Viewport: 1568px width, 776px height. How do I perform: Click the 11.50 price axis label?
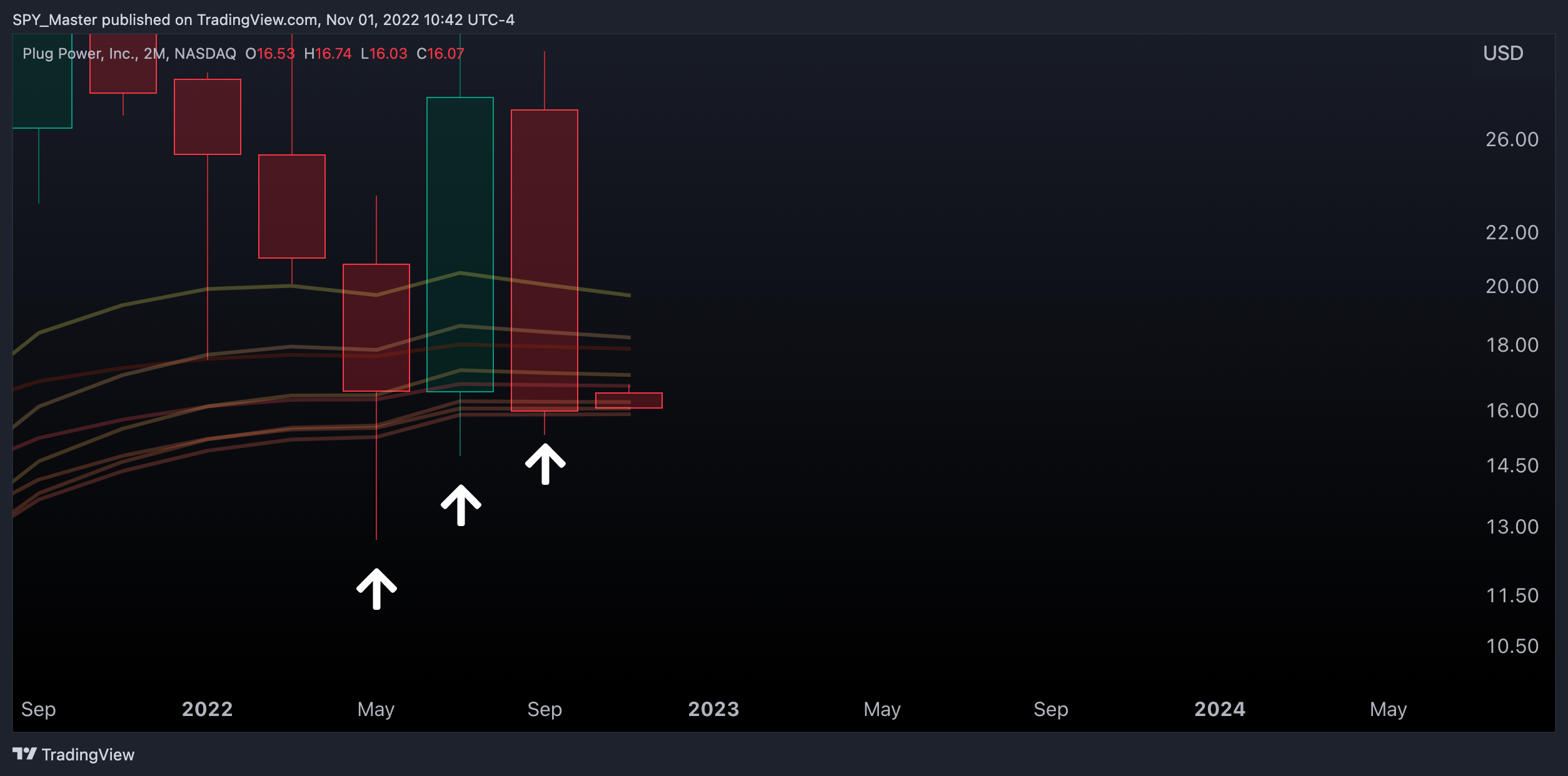coord(1512,595)
